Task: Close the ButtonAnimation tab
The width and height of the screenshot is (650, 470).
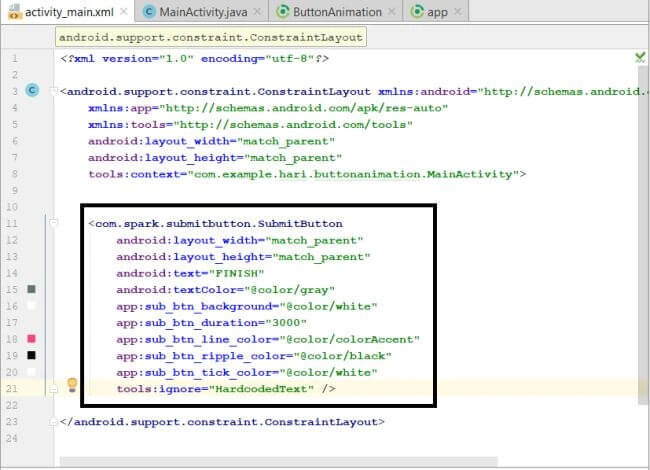Action: [x=391, y=12]
